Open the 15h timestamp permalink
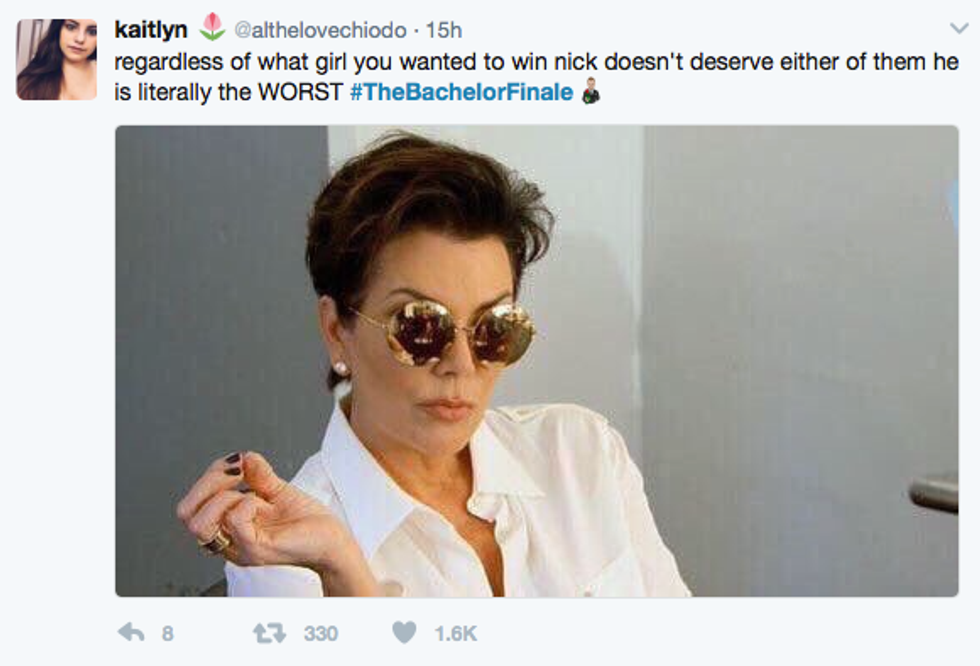This screenshot has width=980, height=666. [x=443, y=30]
